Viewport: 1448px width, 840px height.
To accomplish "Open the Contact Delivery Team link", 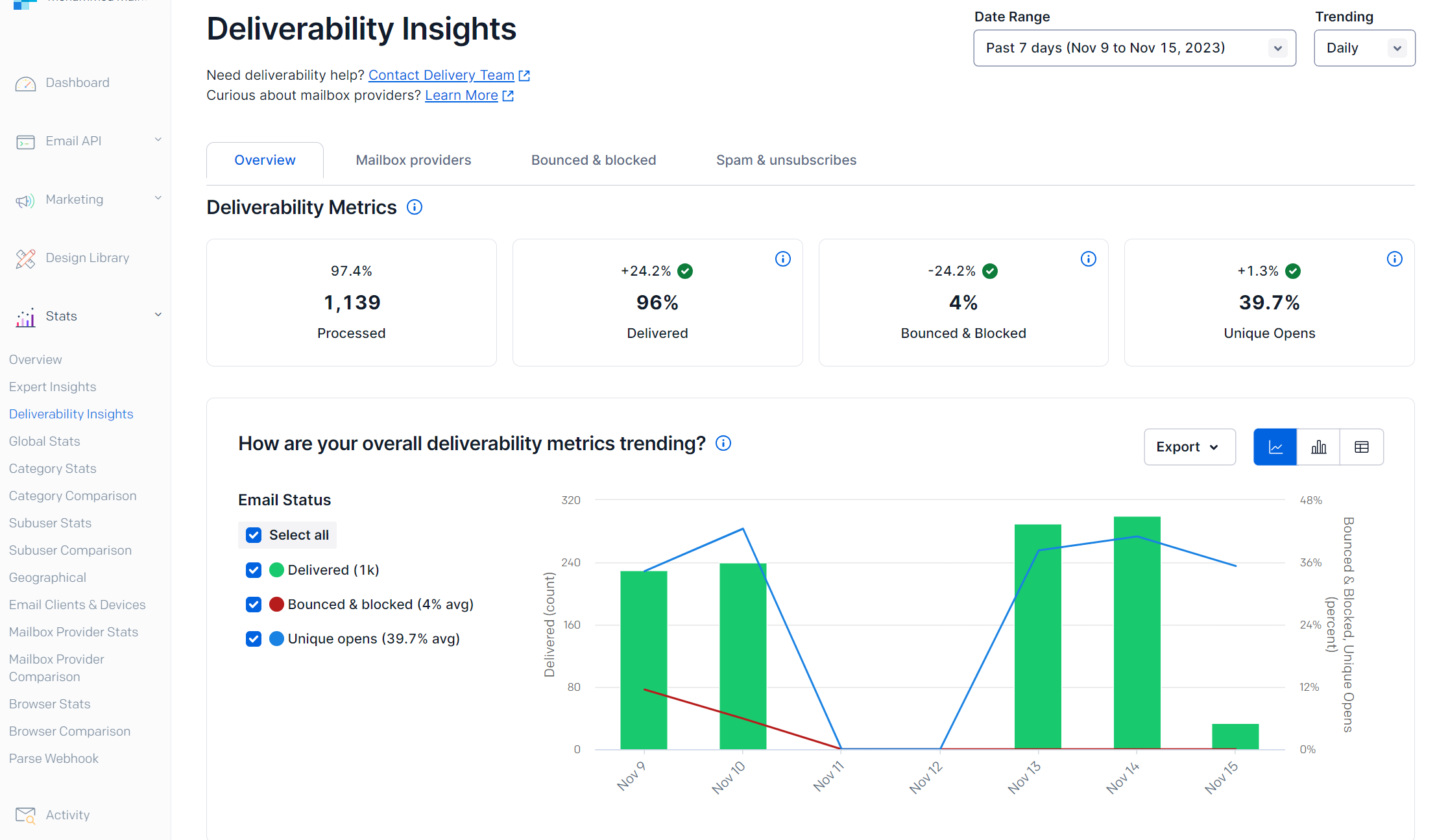I will coord(441,75).
